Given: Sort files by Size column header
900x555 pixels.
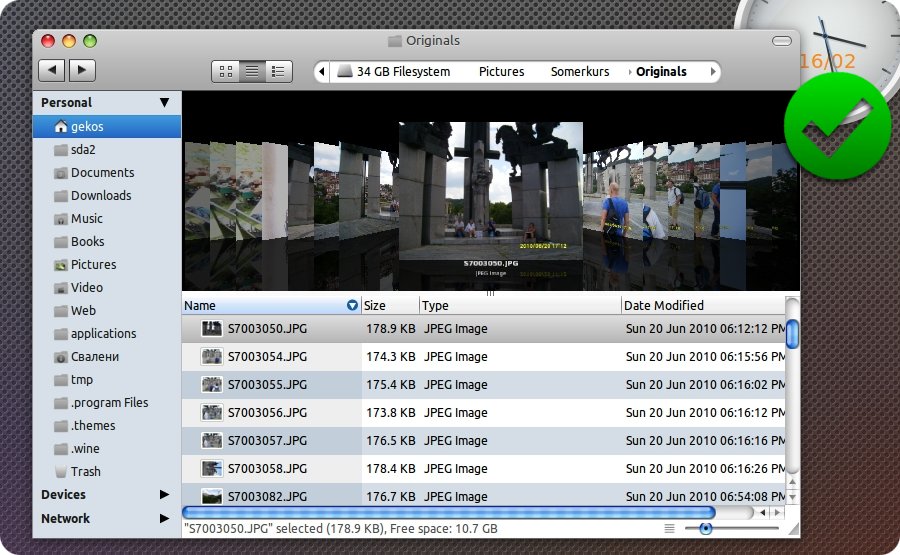Looking at the screenshot, I should 375,306.
